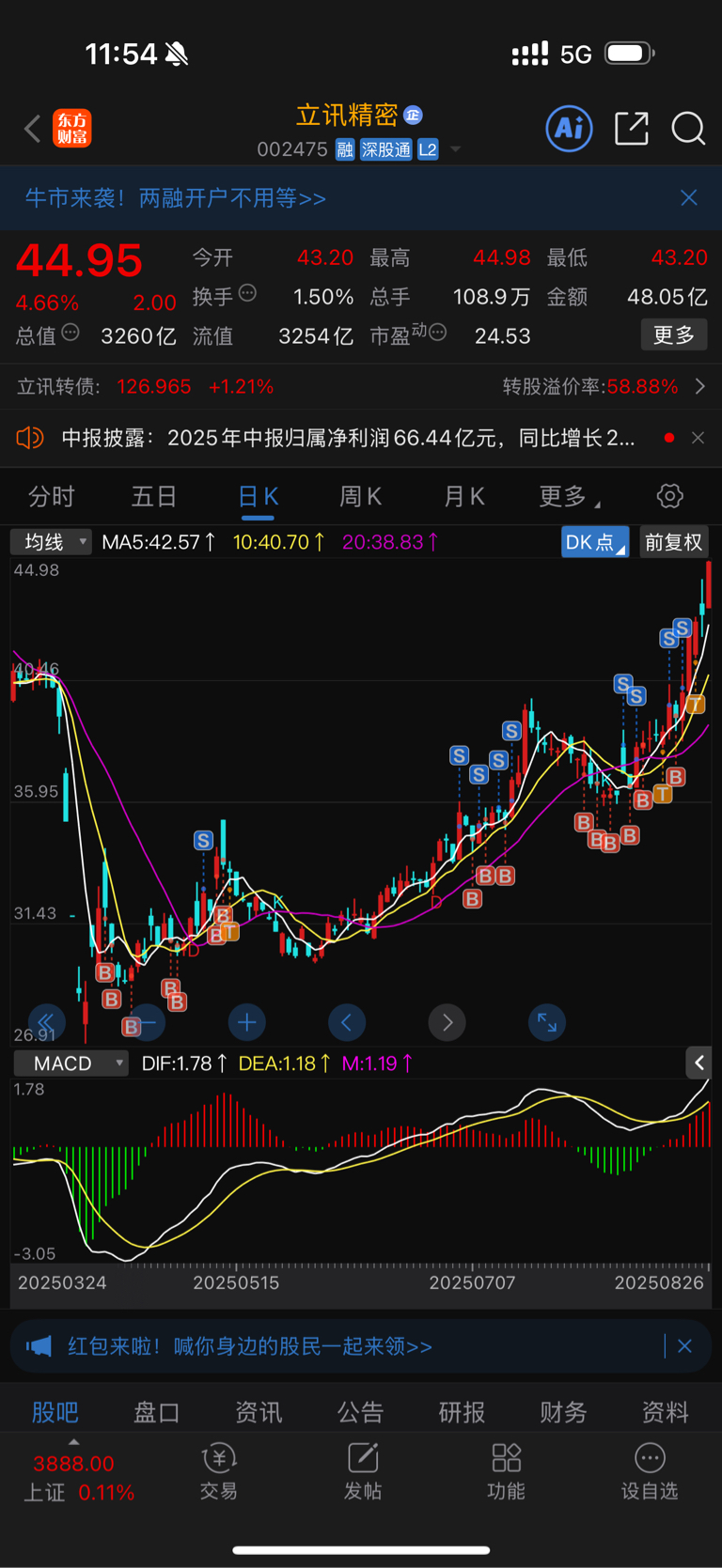
Task: Open the 红包来啦 promotion link
Action: [x=250, y=1346]
